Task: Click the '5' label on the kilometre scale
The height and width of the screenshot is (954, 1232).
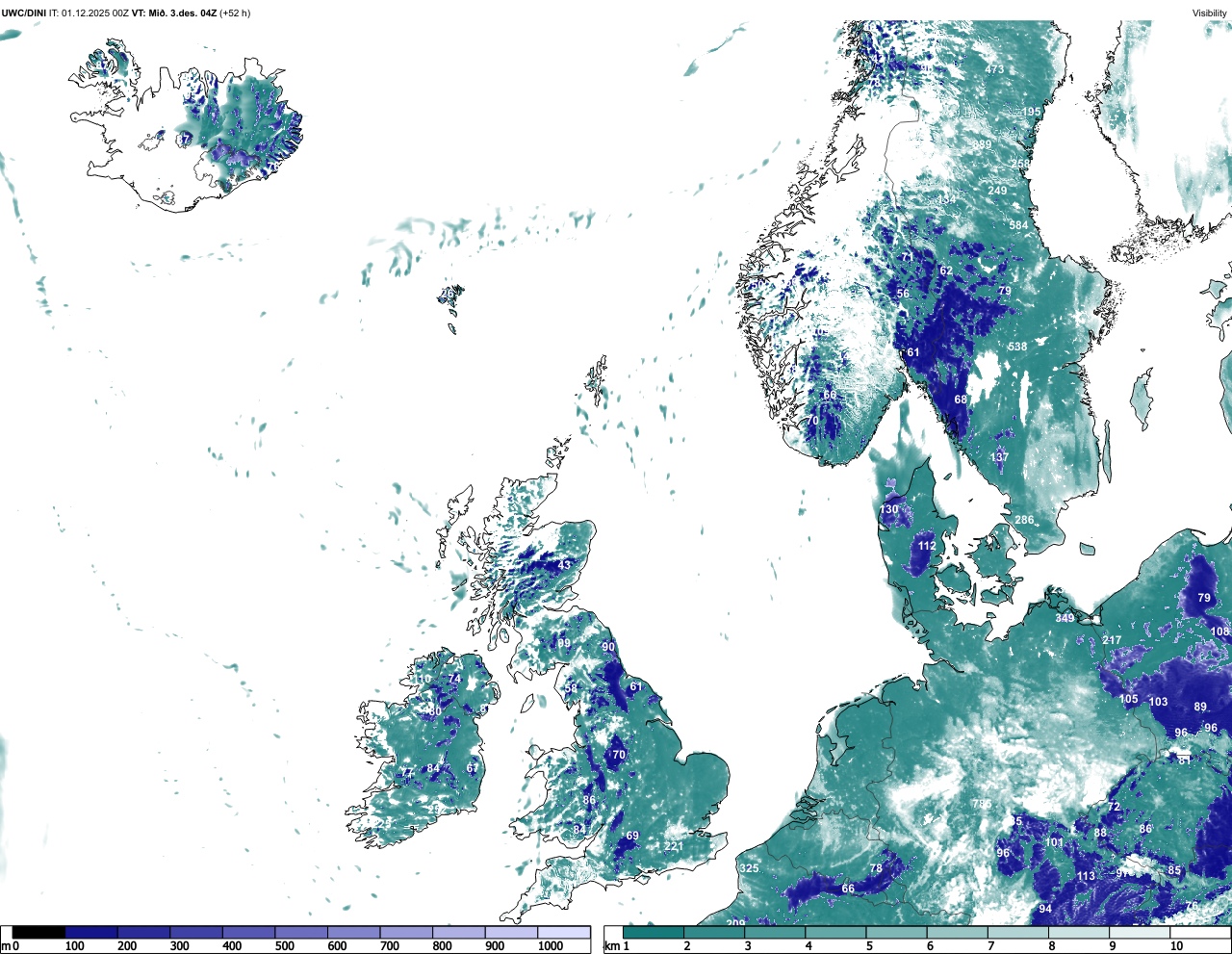Action: point(869,946)
